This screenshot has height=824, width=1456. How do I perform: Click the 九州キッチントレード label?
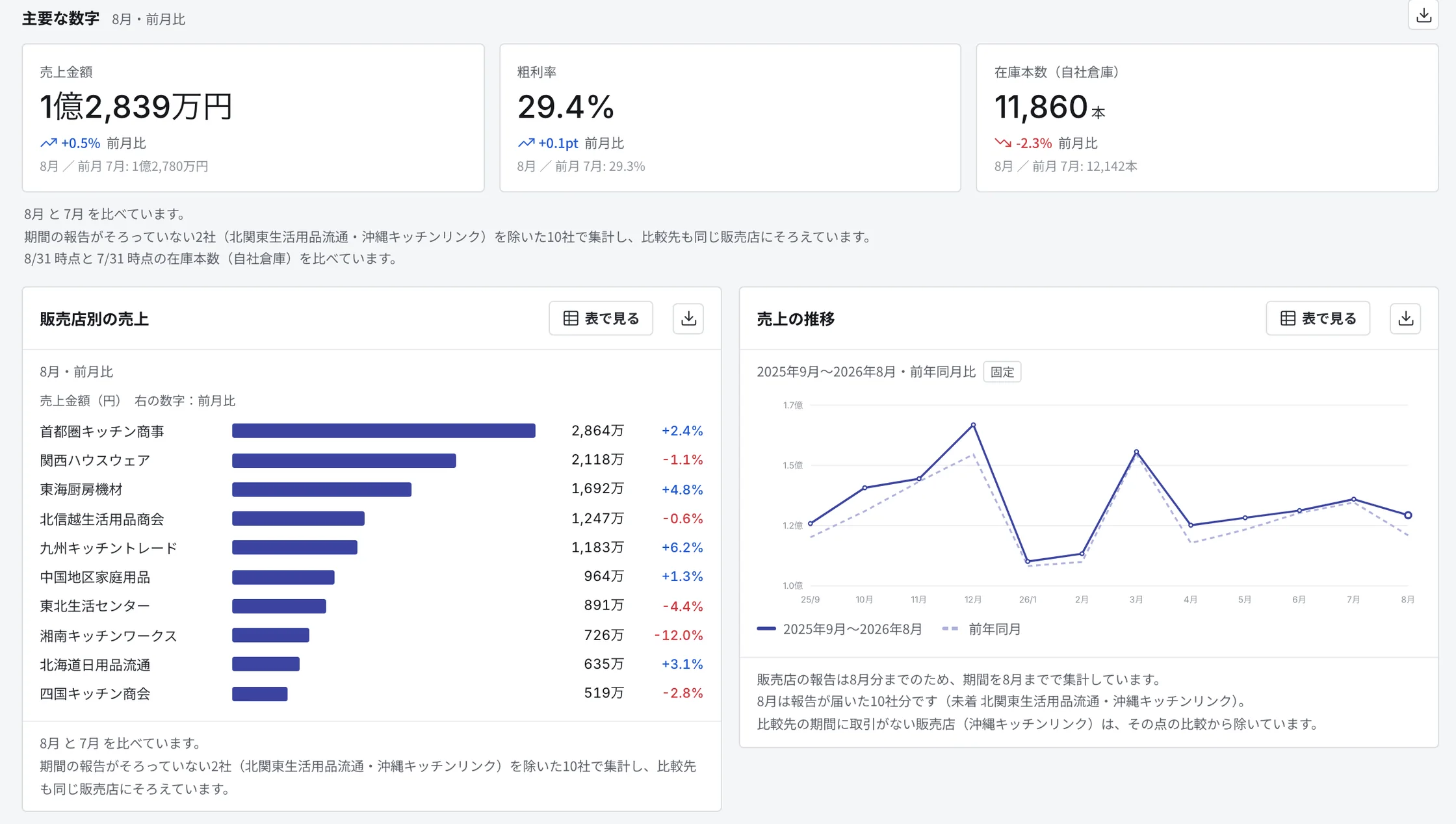[109, 548]
